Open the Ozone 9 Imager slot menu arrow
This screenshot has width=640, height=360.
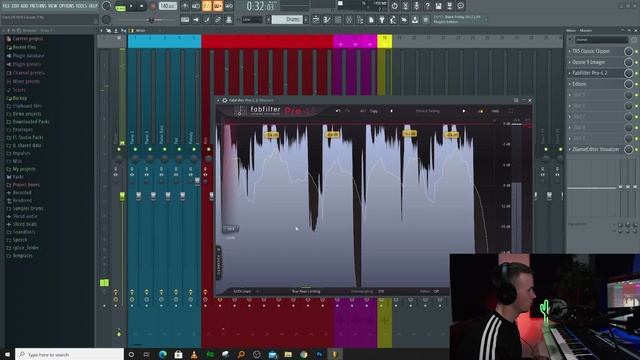pyautogui.click(x=570, y=62)
